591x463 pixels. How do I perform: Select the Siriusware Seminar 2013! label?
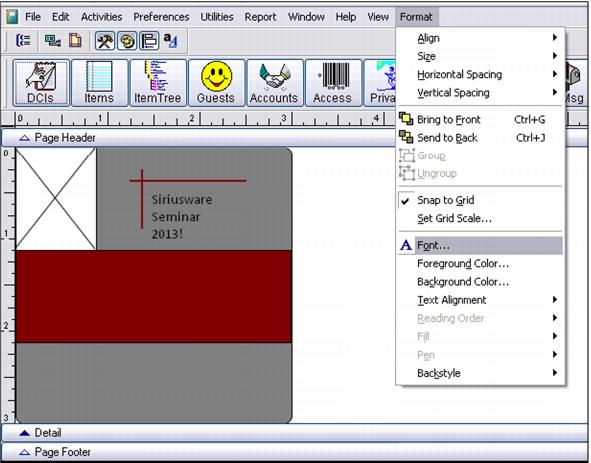(x=182, y=217)
